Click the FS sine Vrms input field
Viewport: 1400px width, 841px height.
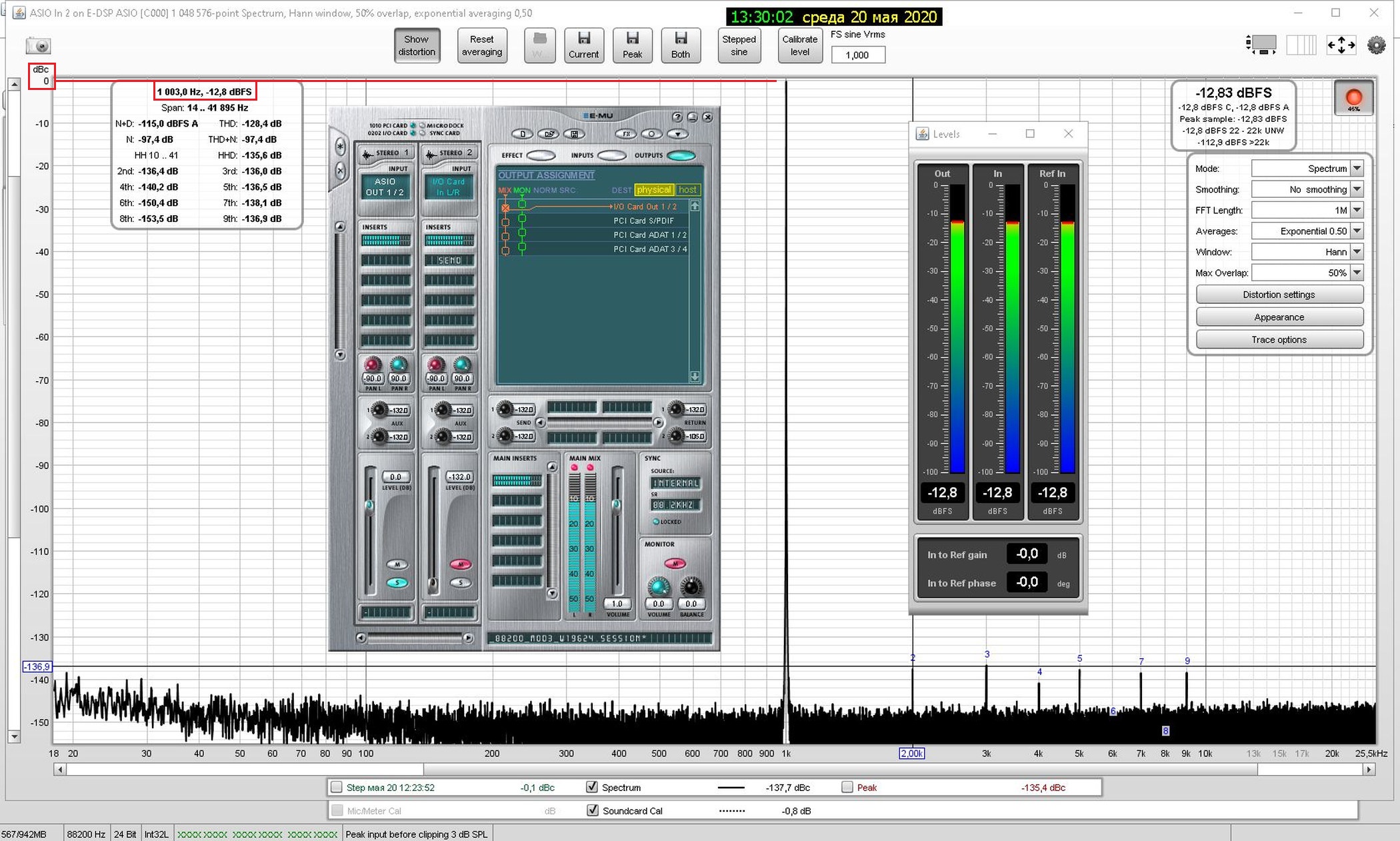pyautogui.click(x=857, y=55)
